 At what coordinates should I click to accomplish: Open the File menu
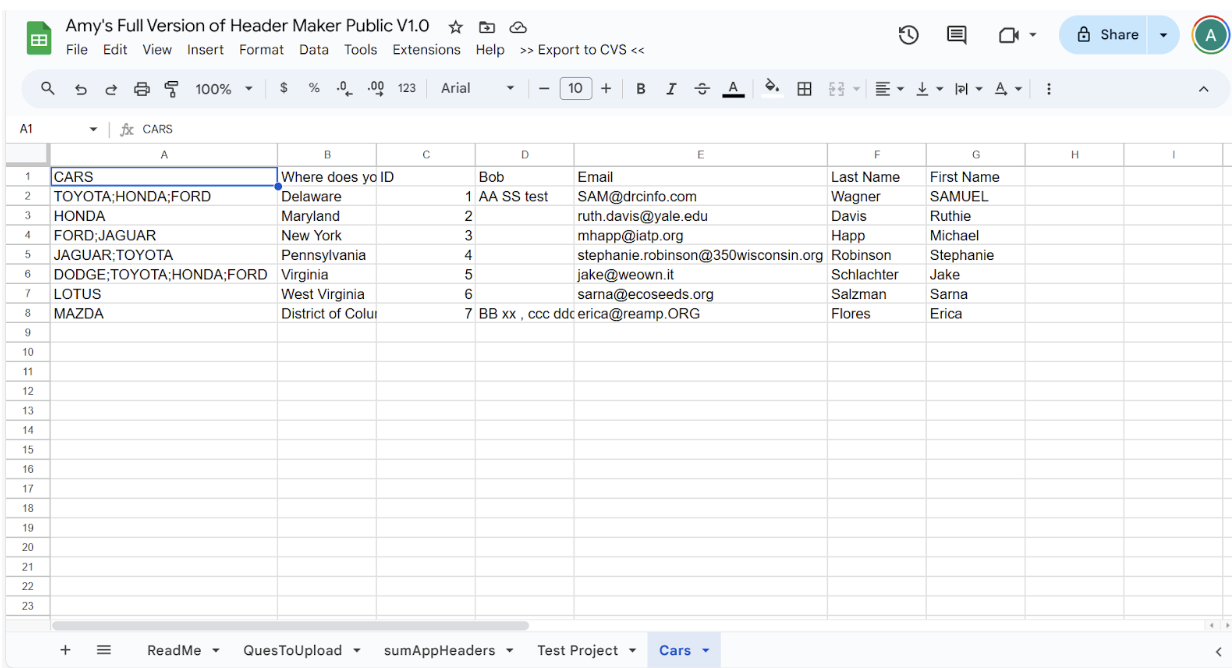tap(77, 50)
